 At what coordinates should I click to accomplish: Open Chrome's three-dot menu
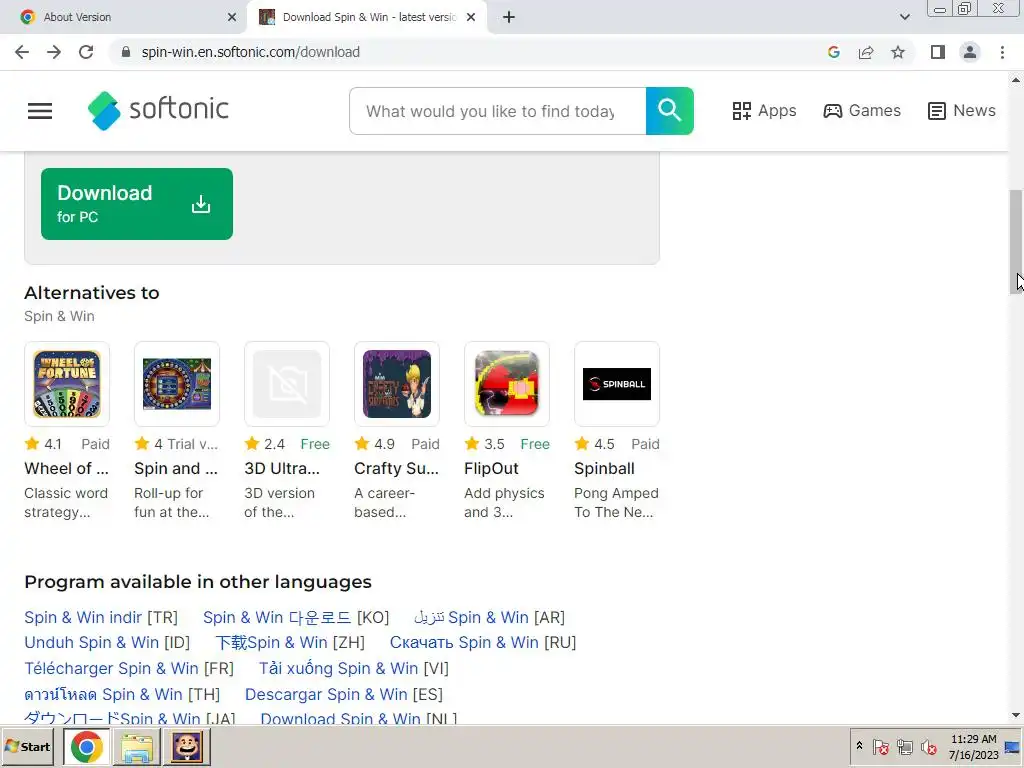click(x=1002, y=52)
